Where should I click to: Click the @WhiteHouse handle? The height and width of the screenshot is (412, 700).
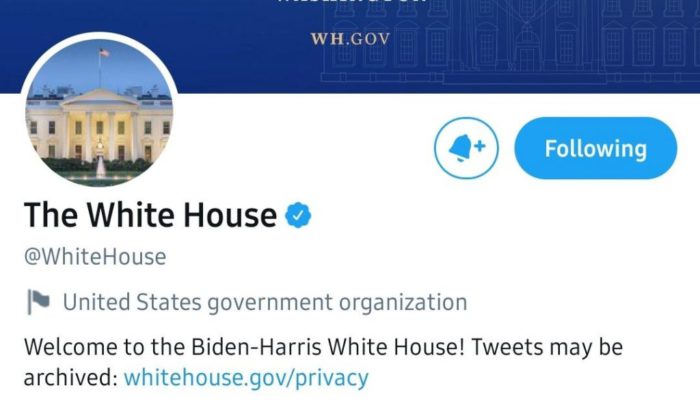95,257
